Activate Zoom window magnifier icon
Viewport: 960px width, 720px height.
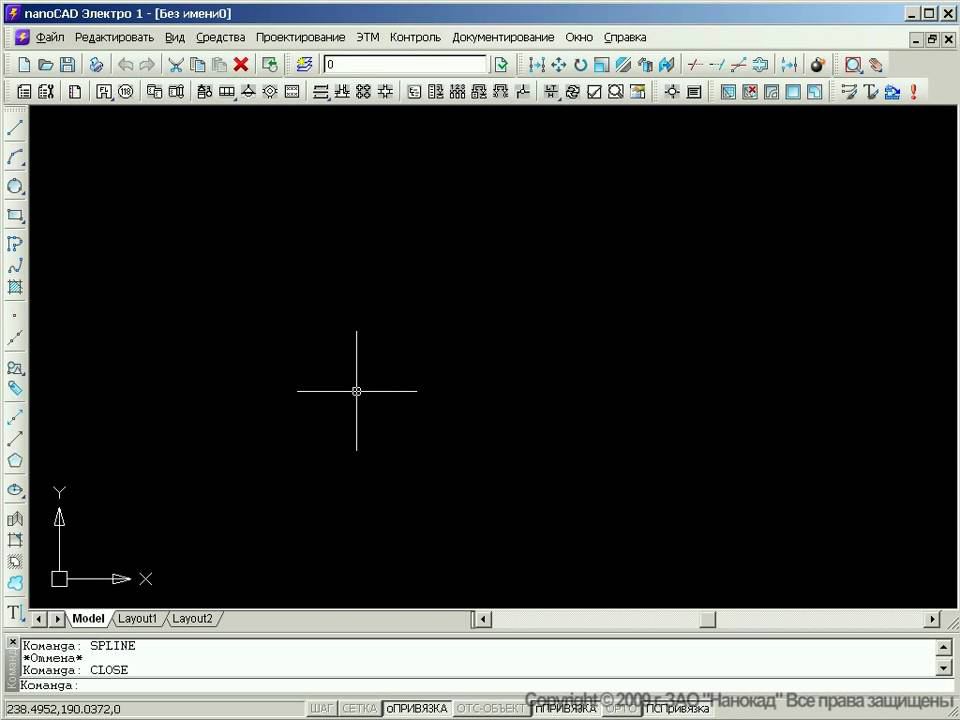853,64
